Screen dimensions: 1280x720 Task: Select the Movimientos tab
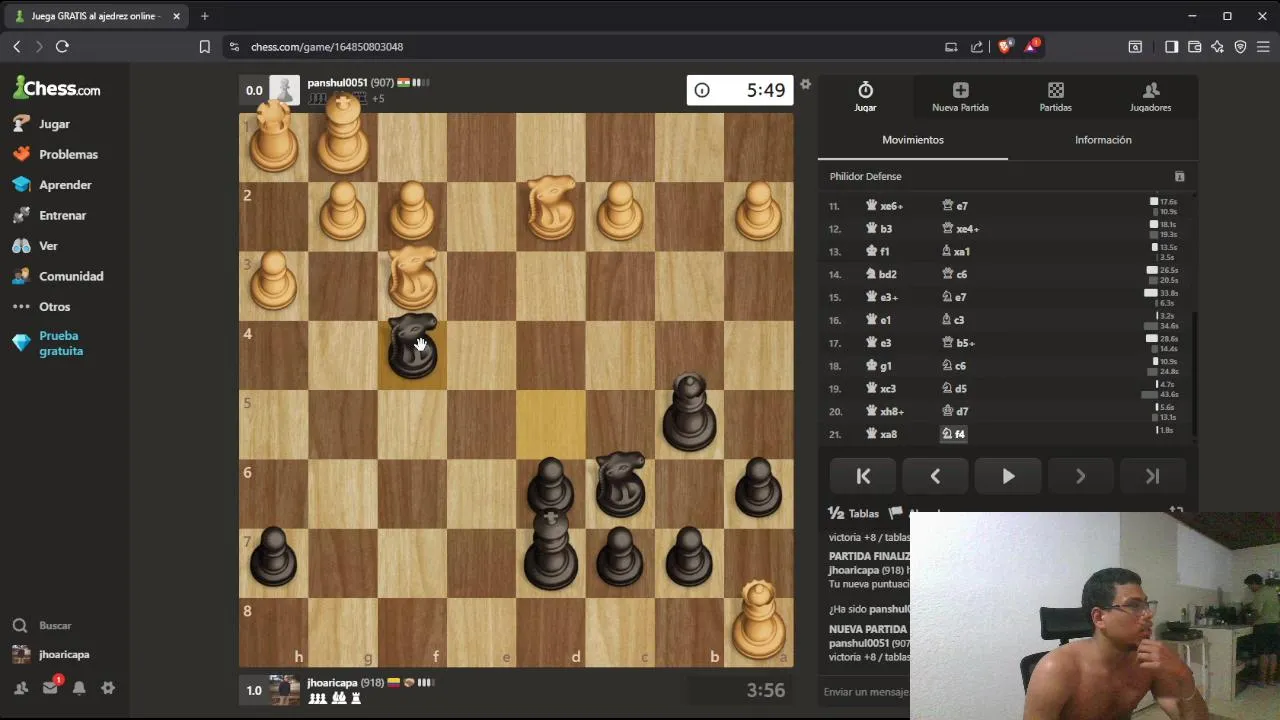click(x=913, y=140)
